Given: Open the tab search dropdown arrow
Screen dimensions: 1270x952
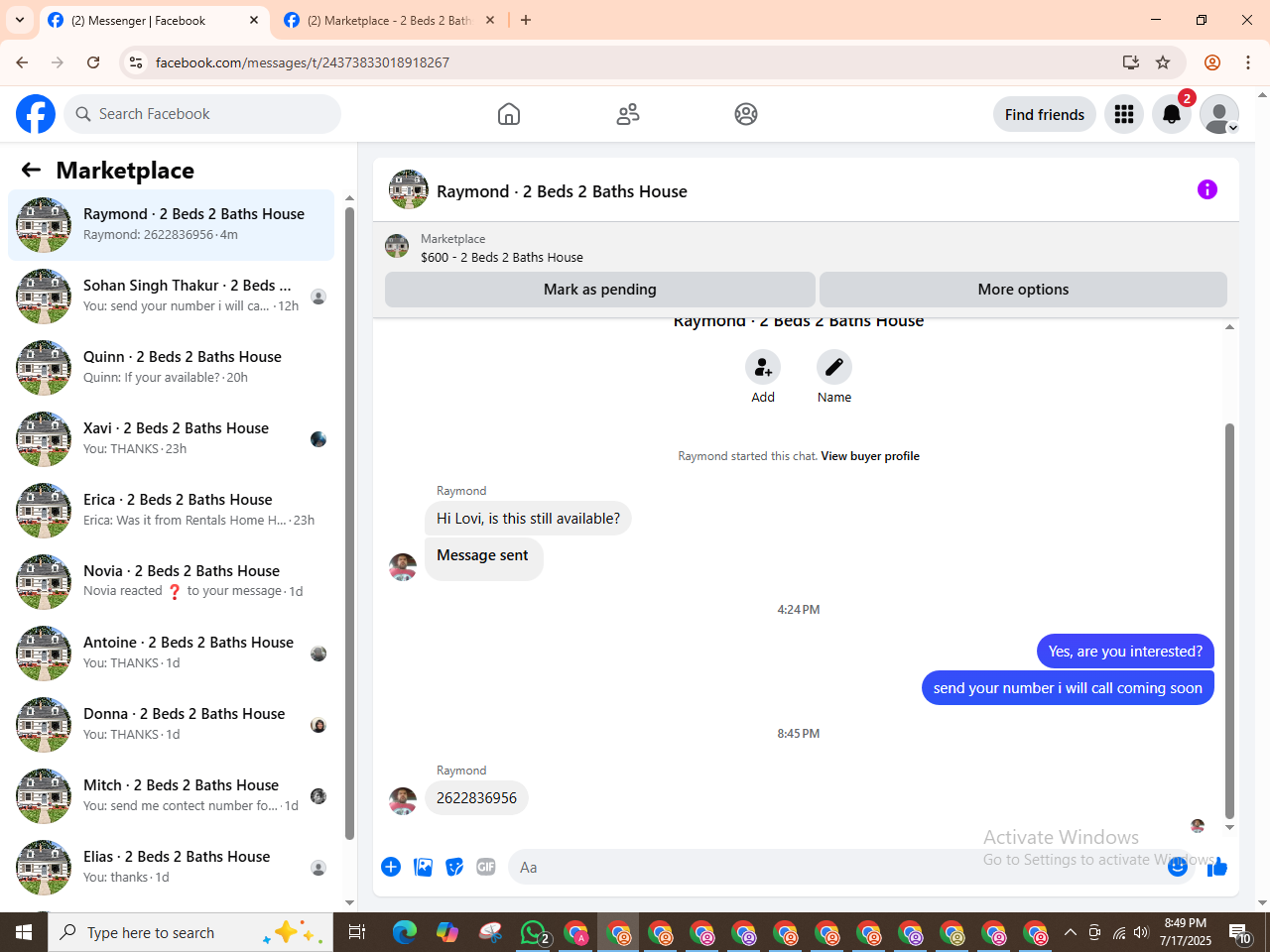Looking at the screenshot, I should 19,20.
